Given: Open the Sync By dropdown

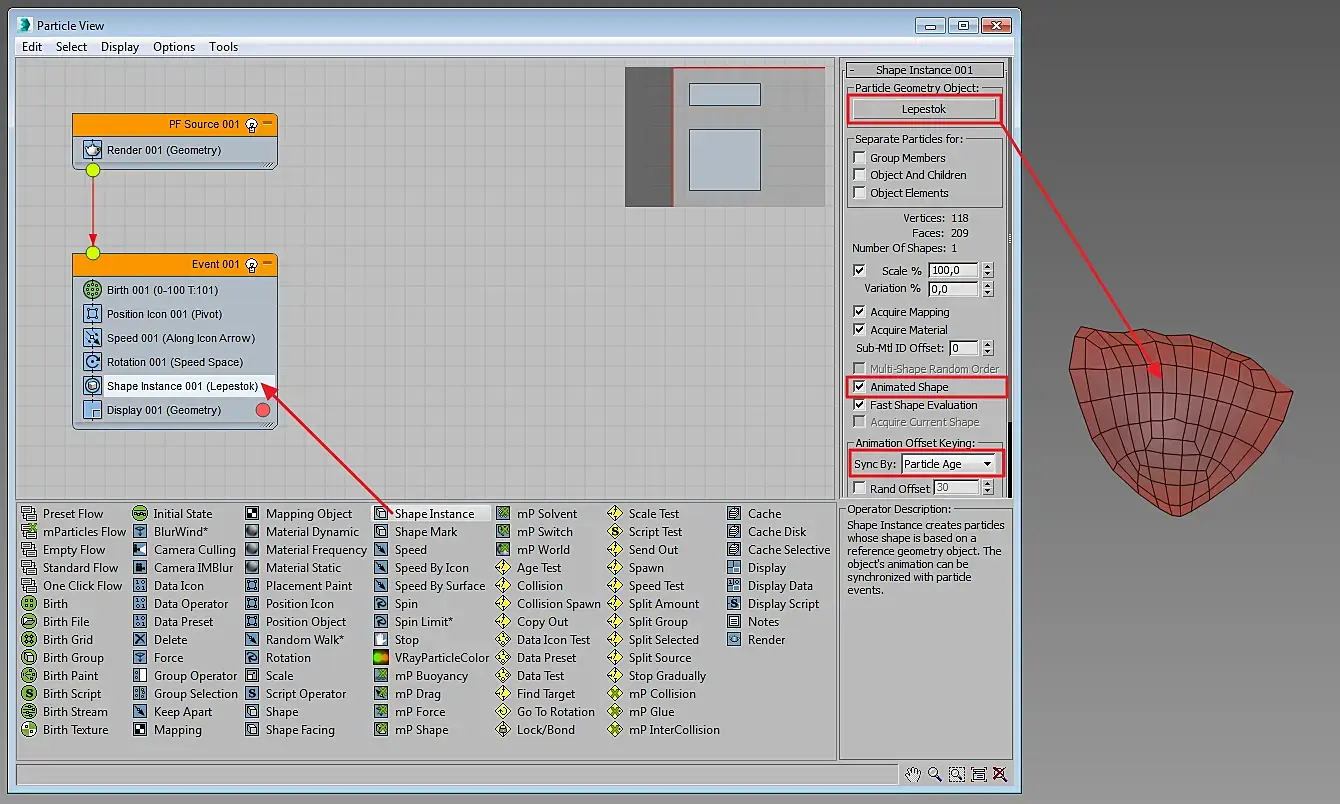Looking at the screenshot, I should (x=949, y=464).
